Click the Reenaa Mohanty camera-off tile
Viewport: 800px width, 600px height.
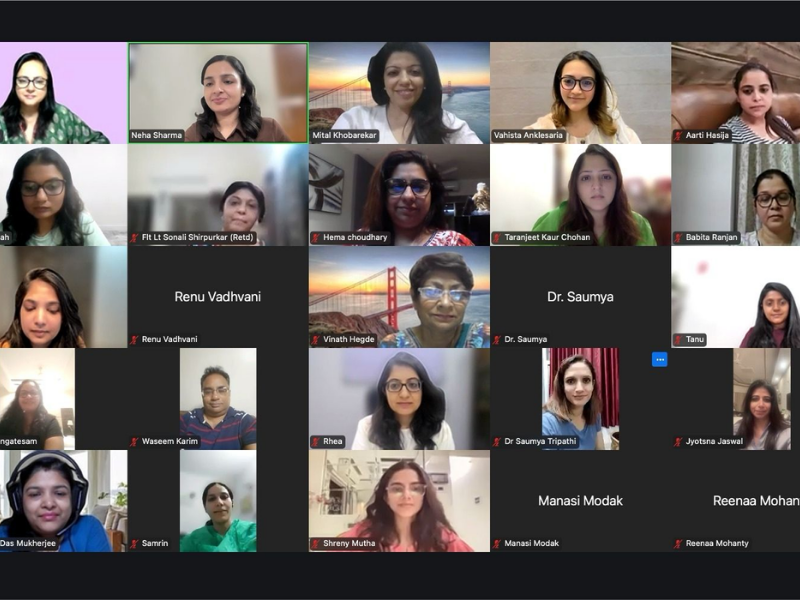point(736,501)
